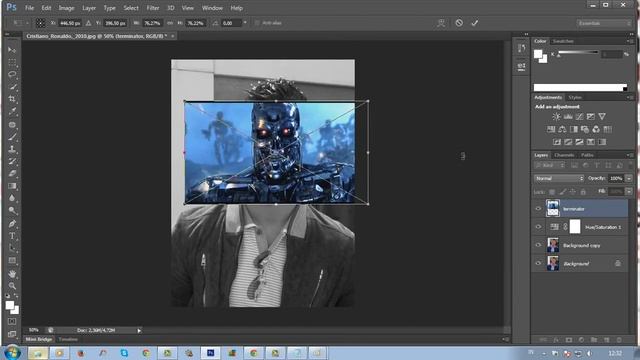Viewport: 640px width, 360px height.
Task: Open the Opacity slider dropdown arrow
Action: 629,179
